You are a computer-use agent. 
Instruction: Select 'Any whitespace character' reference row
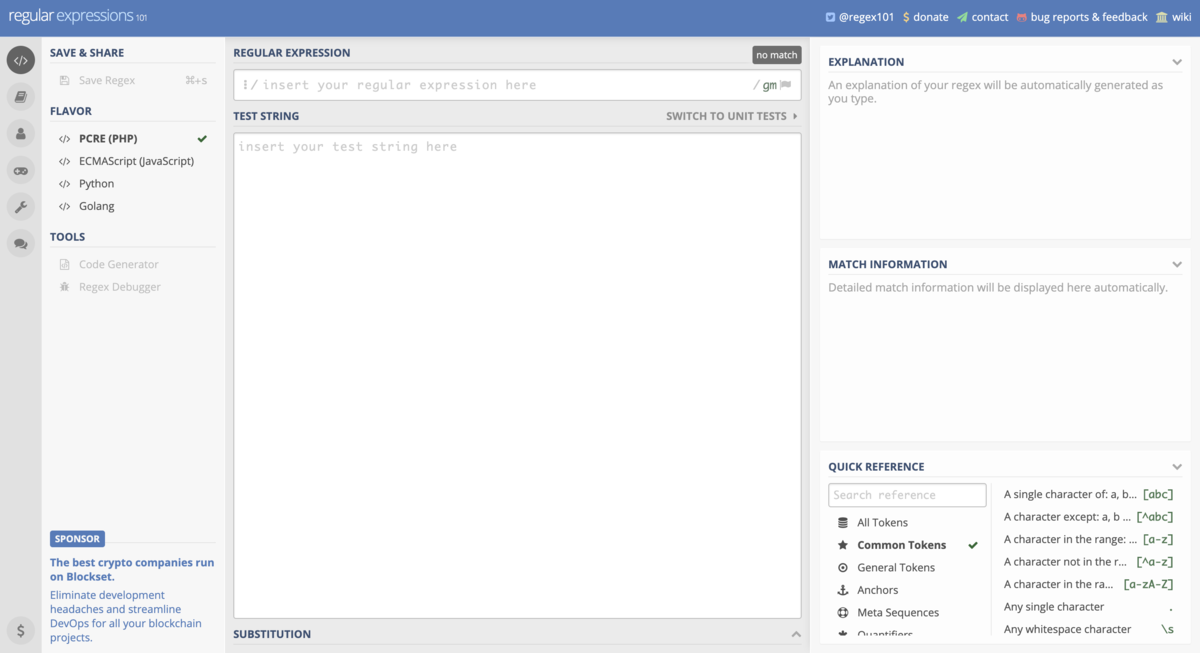point(1089,629)
